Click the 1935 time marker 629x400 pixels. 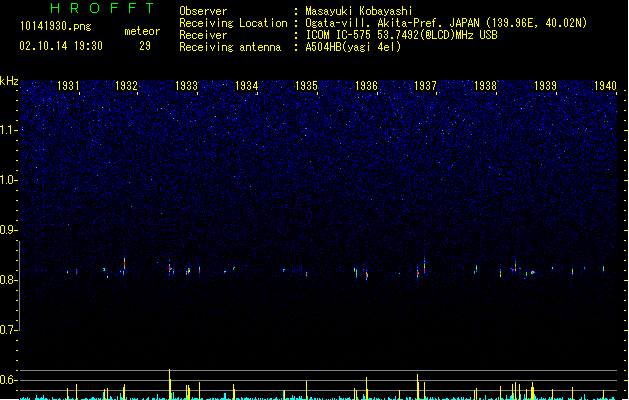point(306,86)
